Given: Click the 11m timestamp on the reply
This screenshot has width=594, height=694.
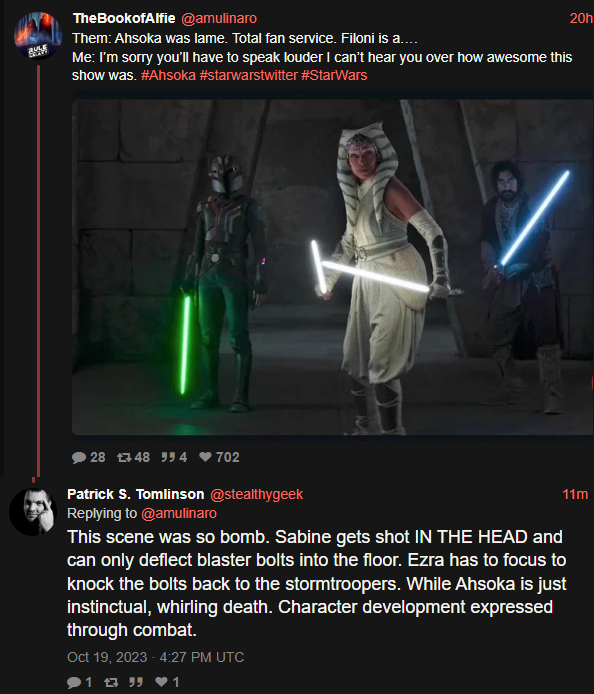Looking at the screenshot, I should pyautogui.click(x=575, y=494).
